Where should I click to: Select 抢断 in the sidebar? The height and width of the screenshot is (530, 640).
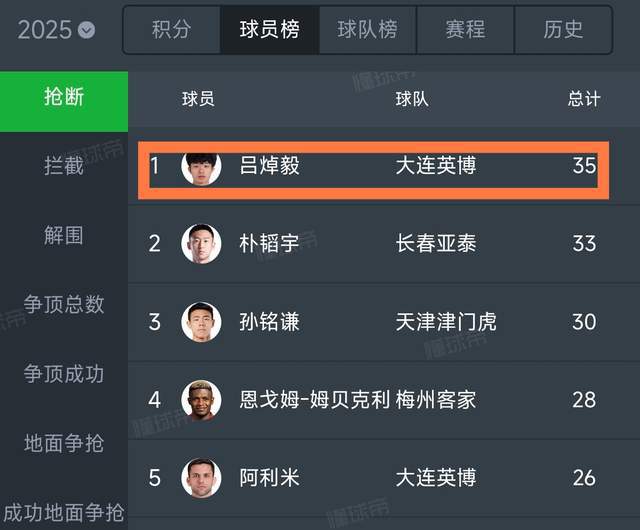(x=64, y=98)
